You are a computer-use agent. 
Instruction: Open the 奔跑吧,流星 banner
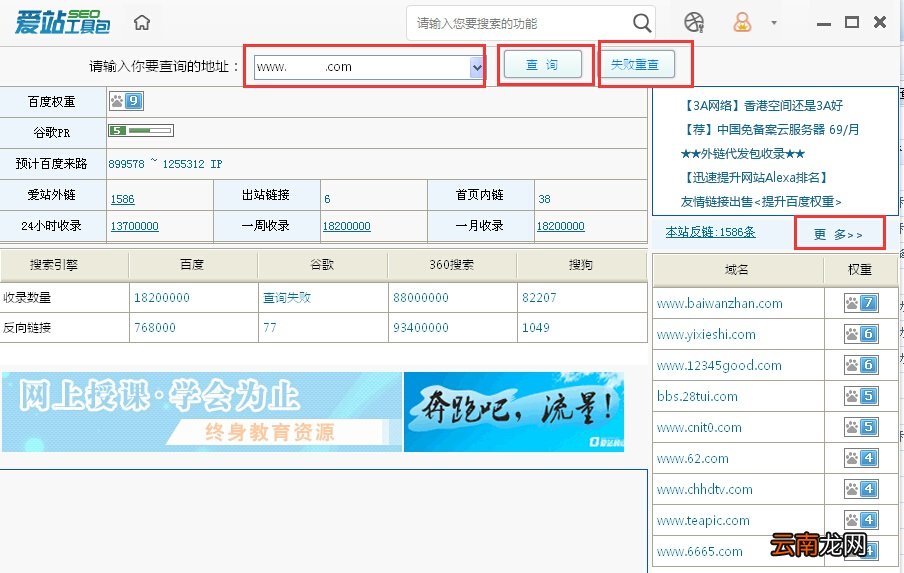pyautogui.click(x=514, y=412)
